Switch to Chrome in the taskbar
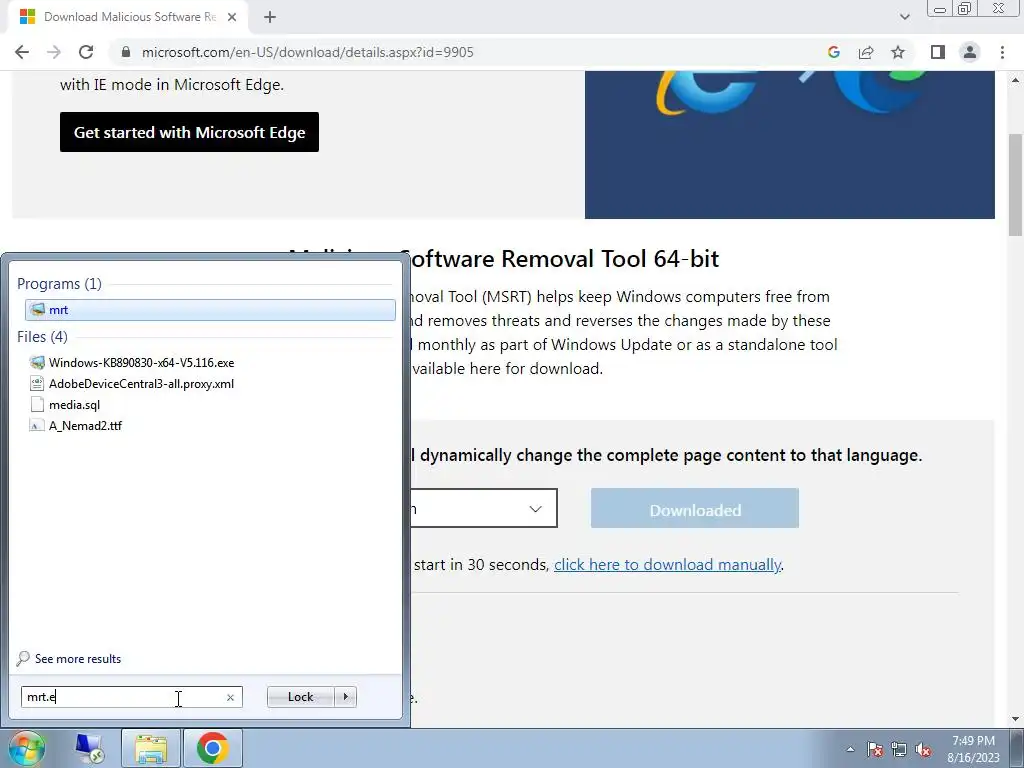 click(x=213, y=748)
